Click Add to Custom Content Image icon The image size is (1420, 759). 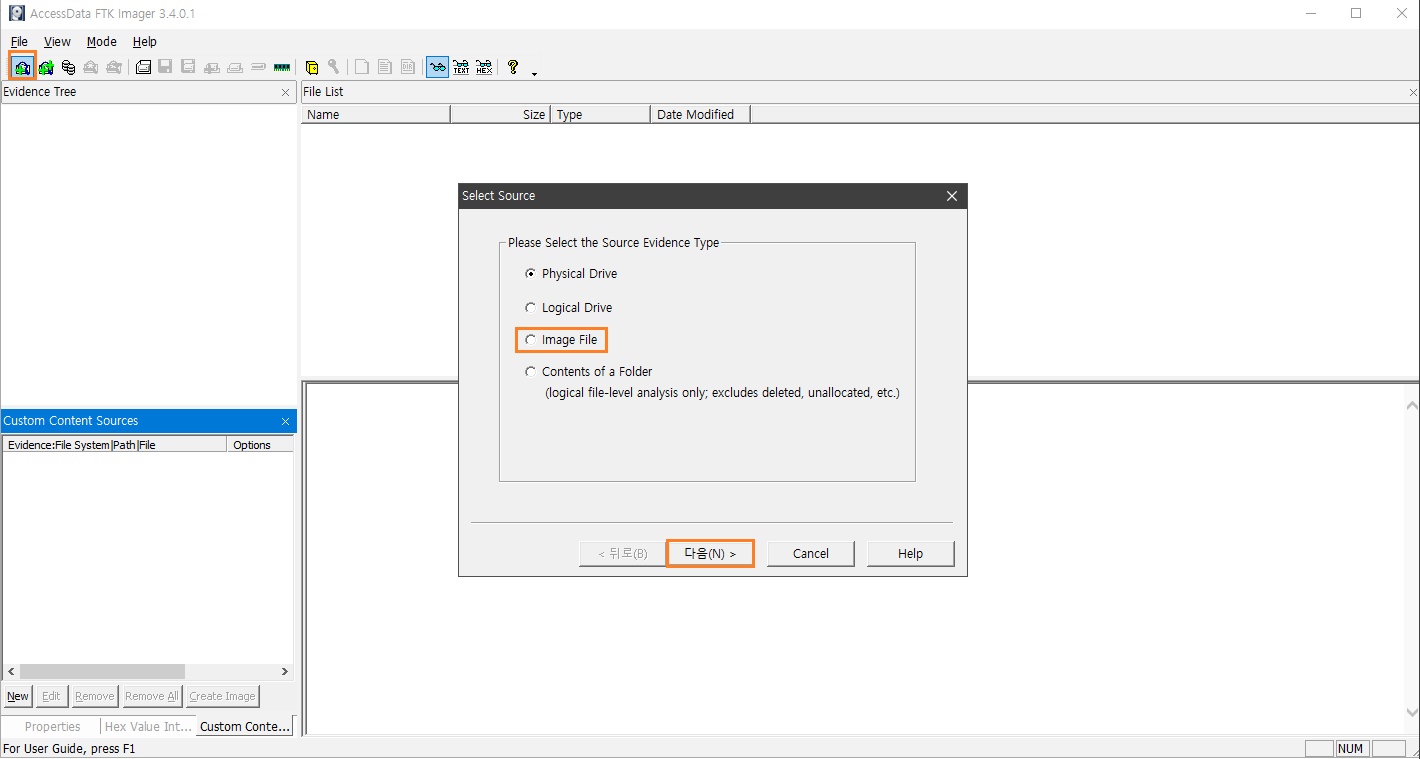211,67
